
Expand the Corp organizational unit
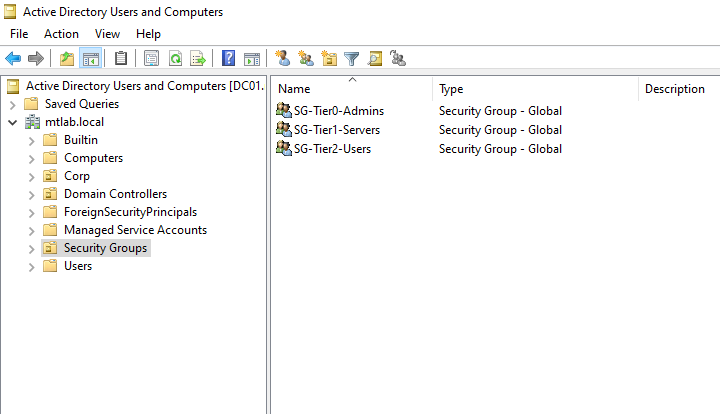pyautogui.click(x=31, y=177)
